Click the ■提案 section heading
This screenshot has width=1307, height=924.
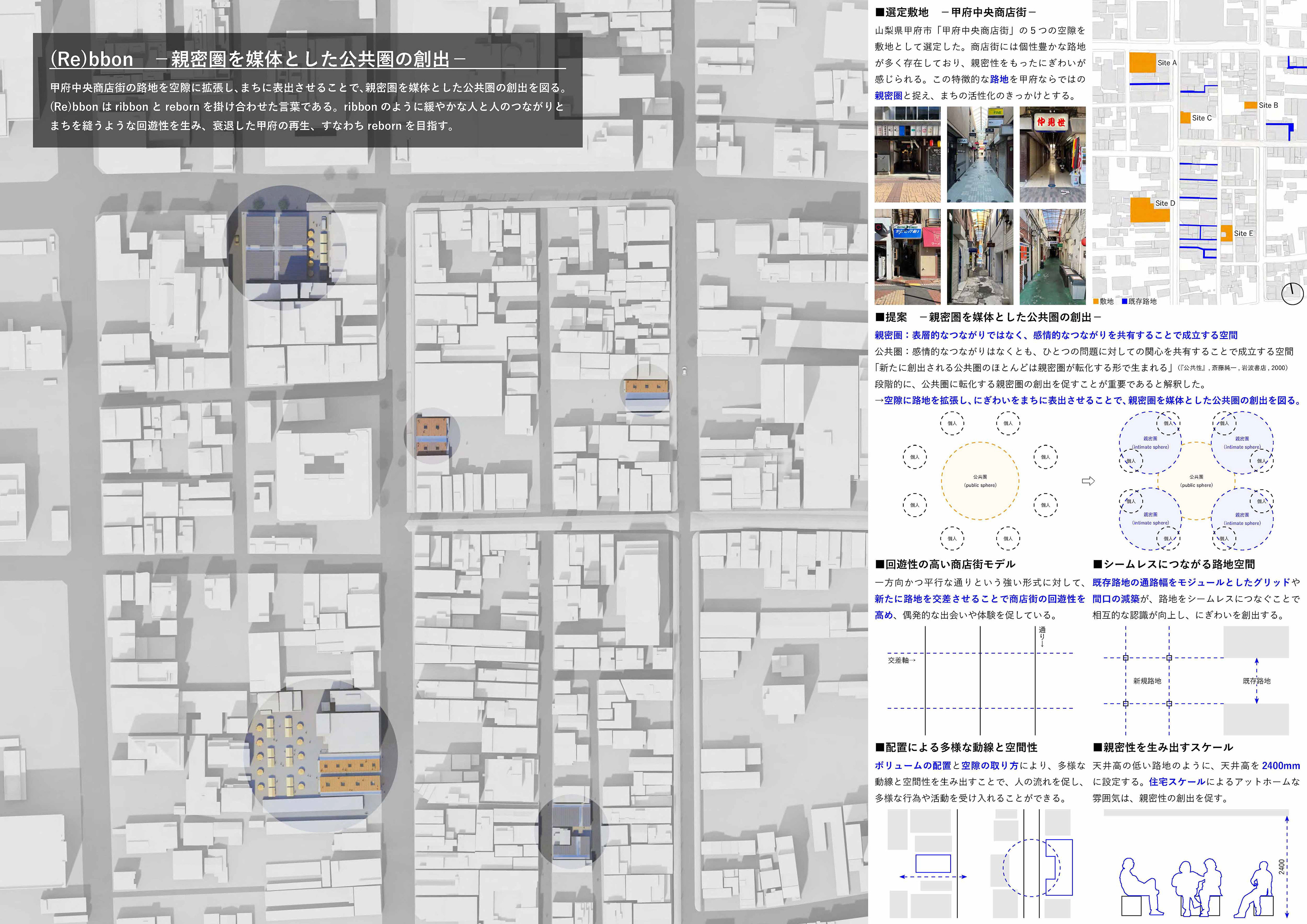[891, 317]
